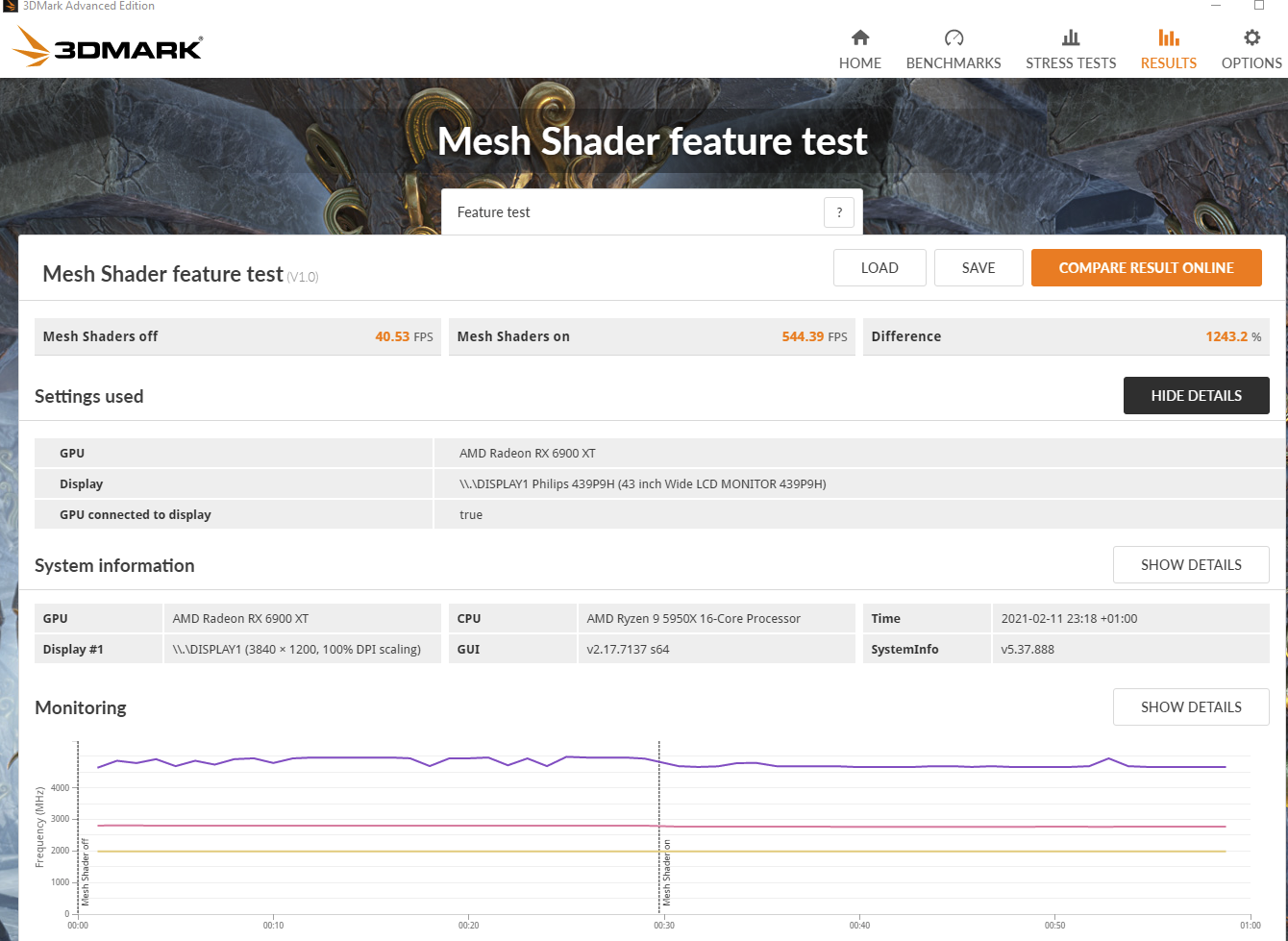Open the HOME tab label
This screenshot has height=941, width=1288.
[x=860, y=63]
